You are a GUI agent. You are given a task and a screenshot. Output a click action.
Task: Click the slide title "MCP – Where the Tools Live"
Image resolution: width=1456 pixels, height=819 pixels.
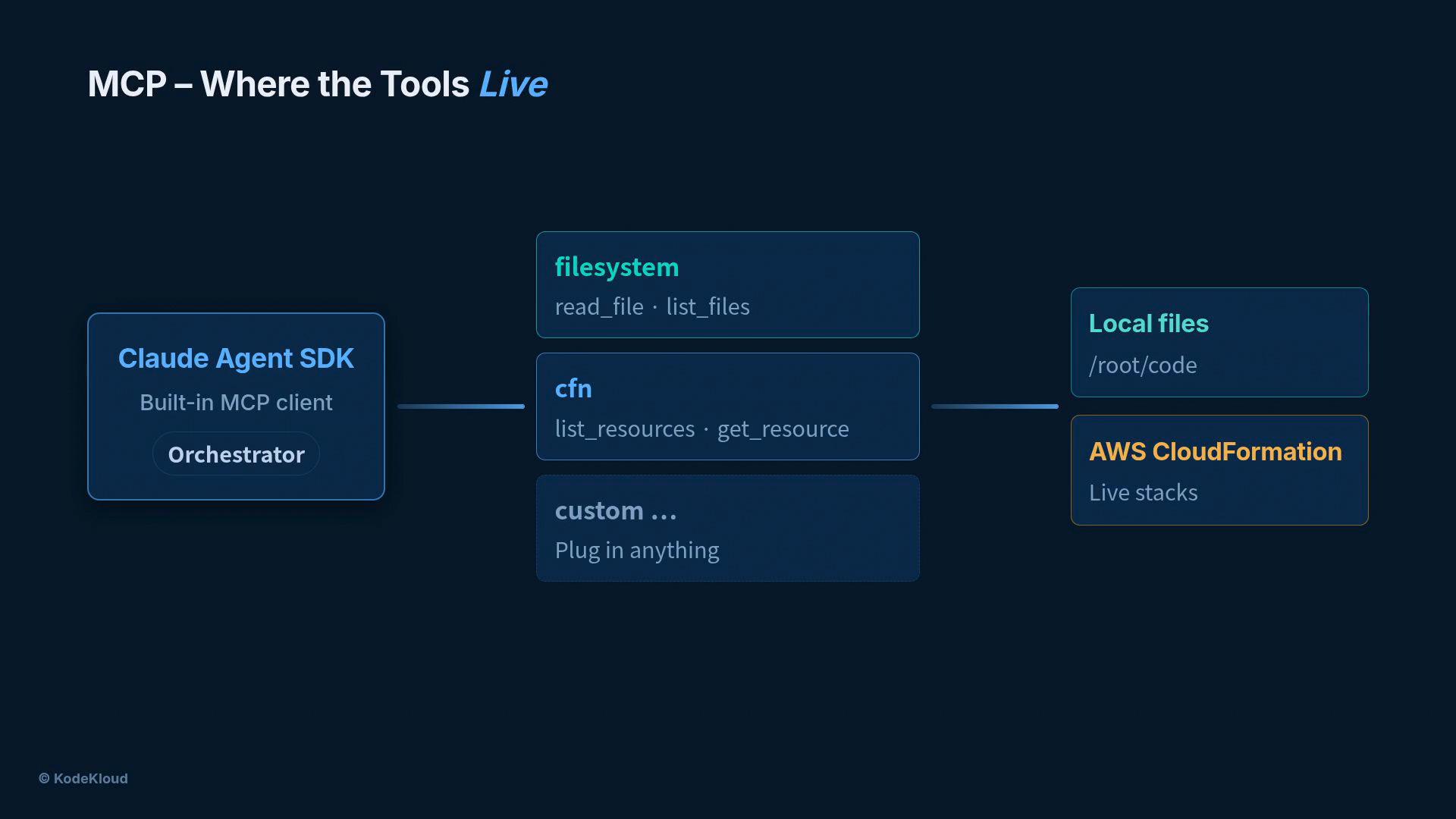pos(317,84)
